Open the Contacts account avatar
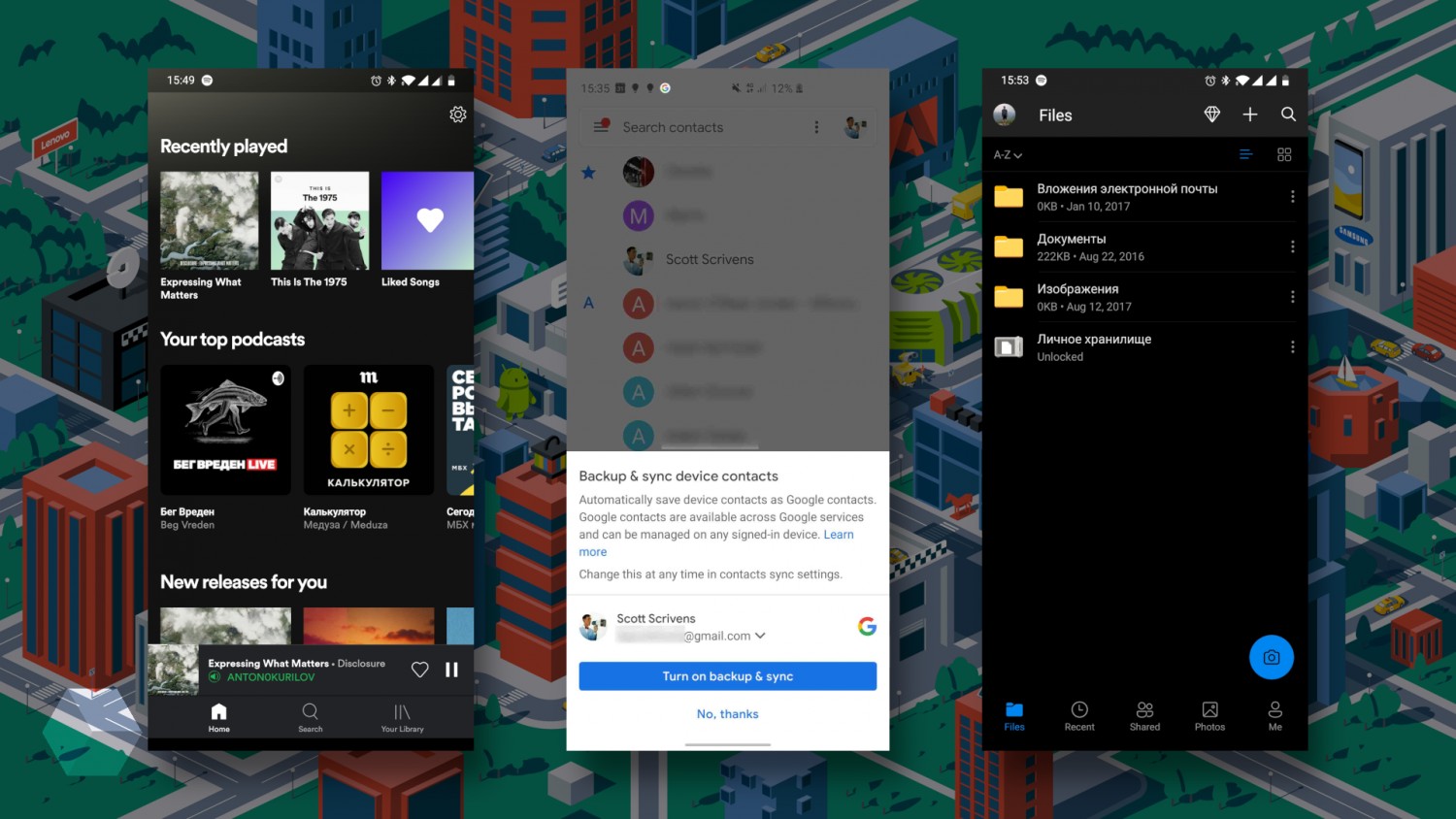 (855, 127)
